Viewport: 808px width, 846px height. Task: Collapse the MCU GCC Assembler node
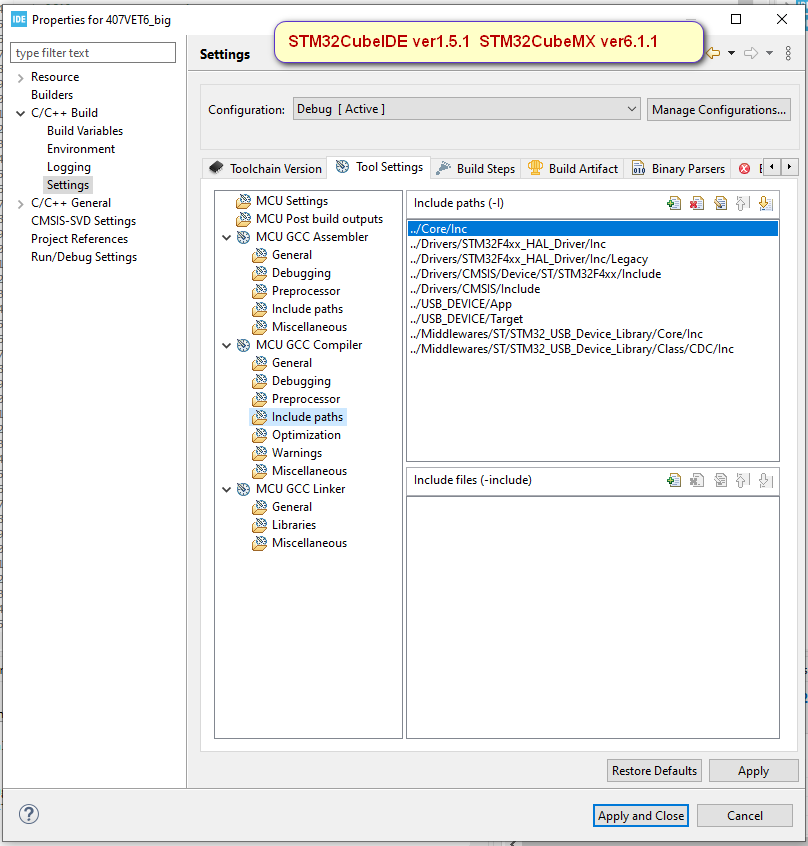click(x=227, y=237)
